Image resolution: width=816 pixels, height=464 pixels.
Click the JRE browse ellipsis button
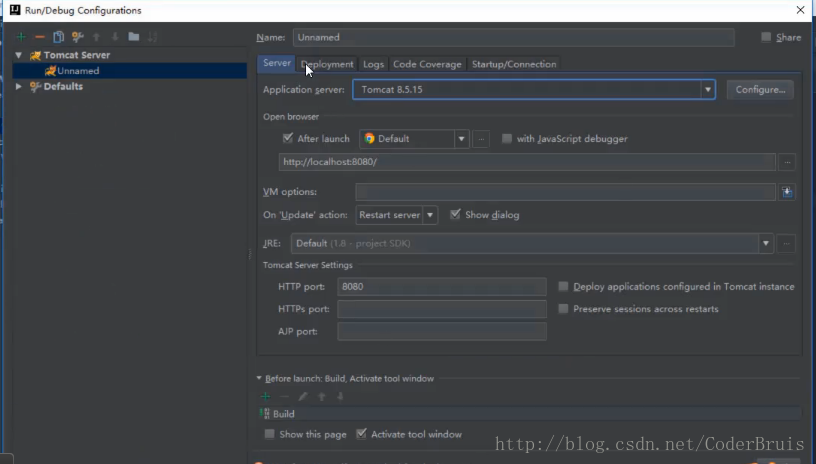(x=786, y=243)
